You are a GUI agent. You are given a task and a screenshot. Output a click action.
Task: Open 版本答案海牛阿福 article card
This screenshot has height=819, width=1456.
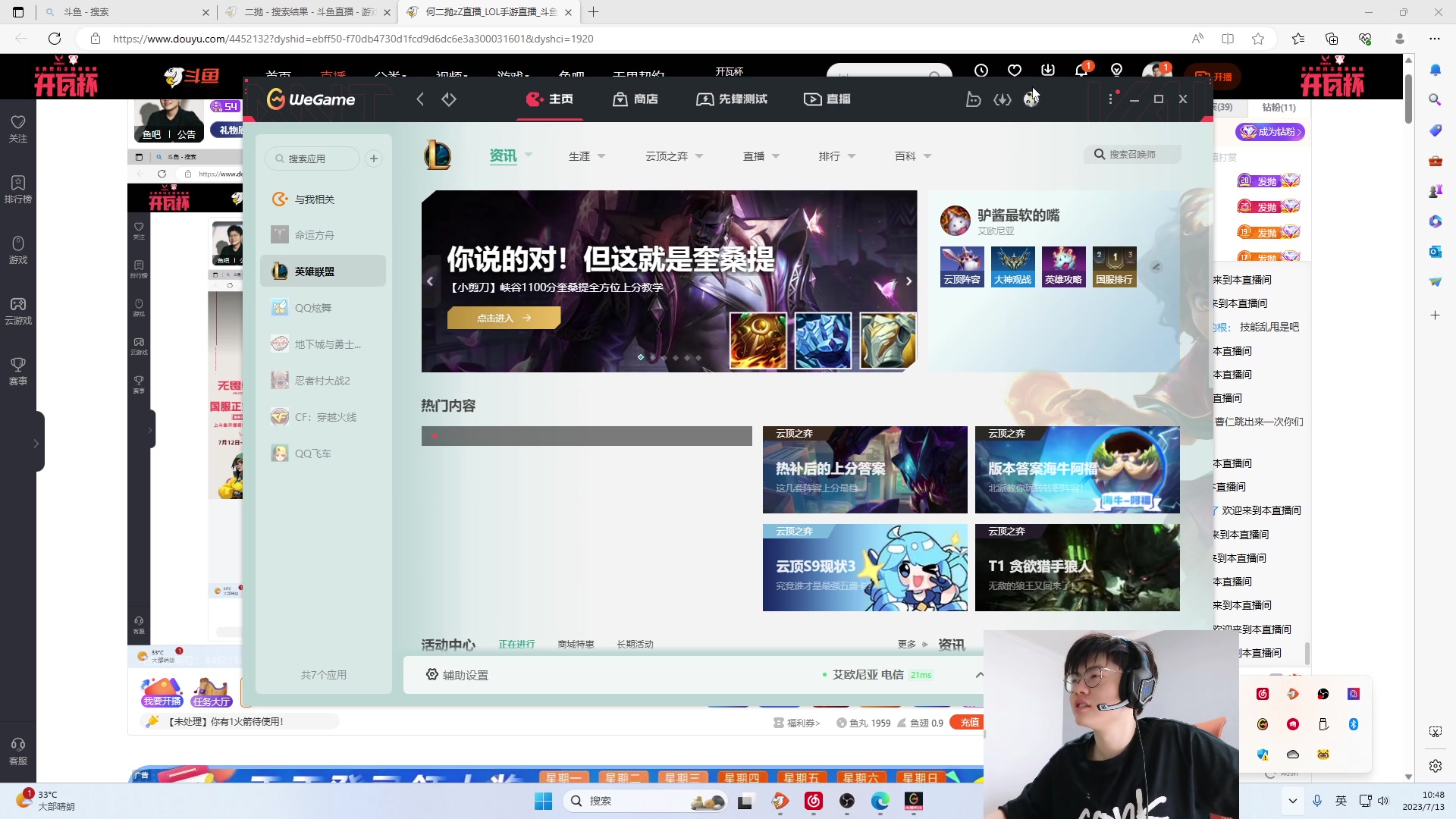pos(1077,470)
